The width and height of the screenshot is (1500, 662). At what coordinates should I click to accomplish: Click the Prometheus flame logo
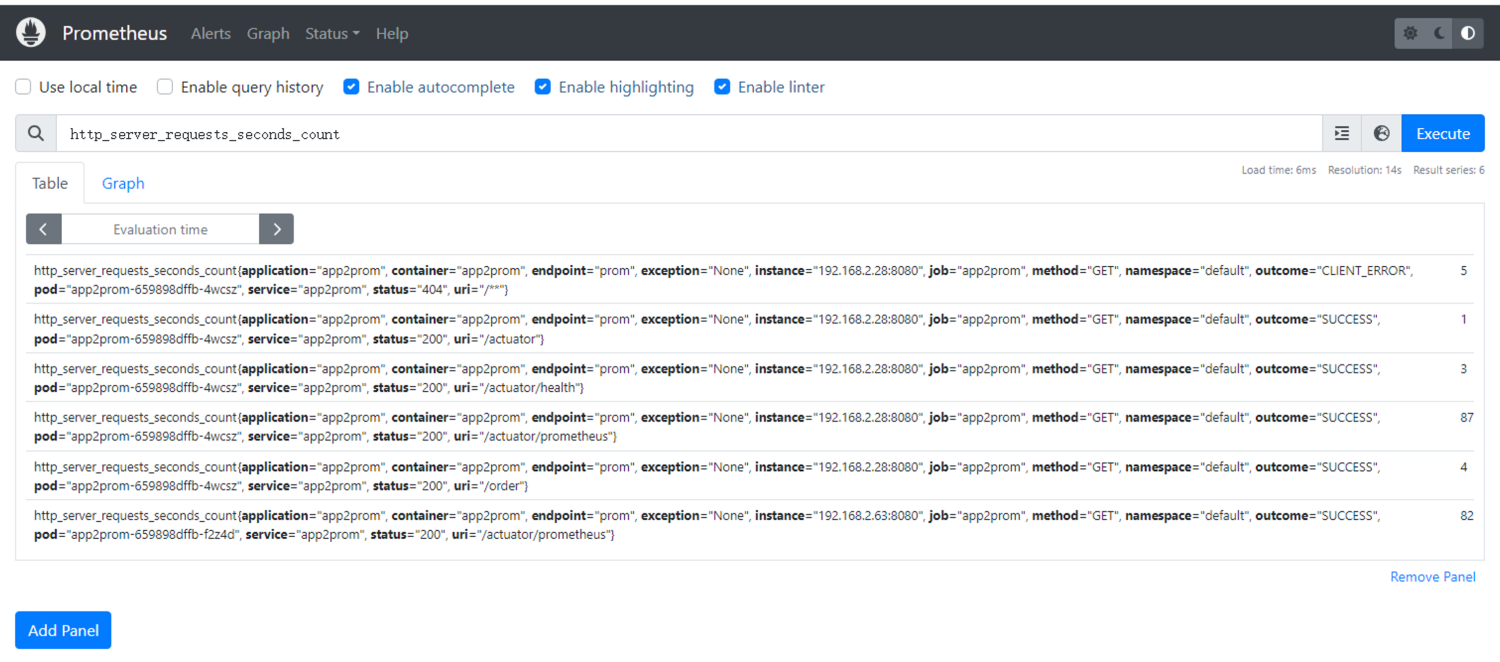pos(31,33)
